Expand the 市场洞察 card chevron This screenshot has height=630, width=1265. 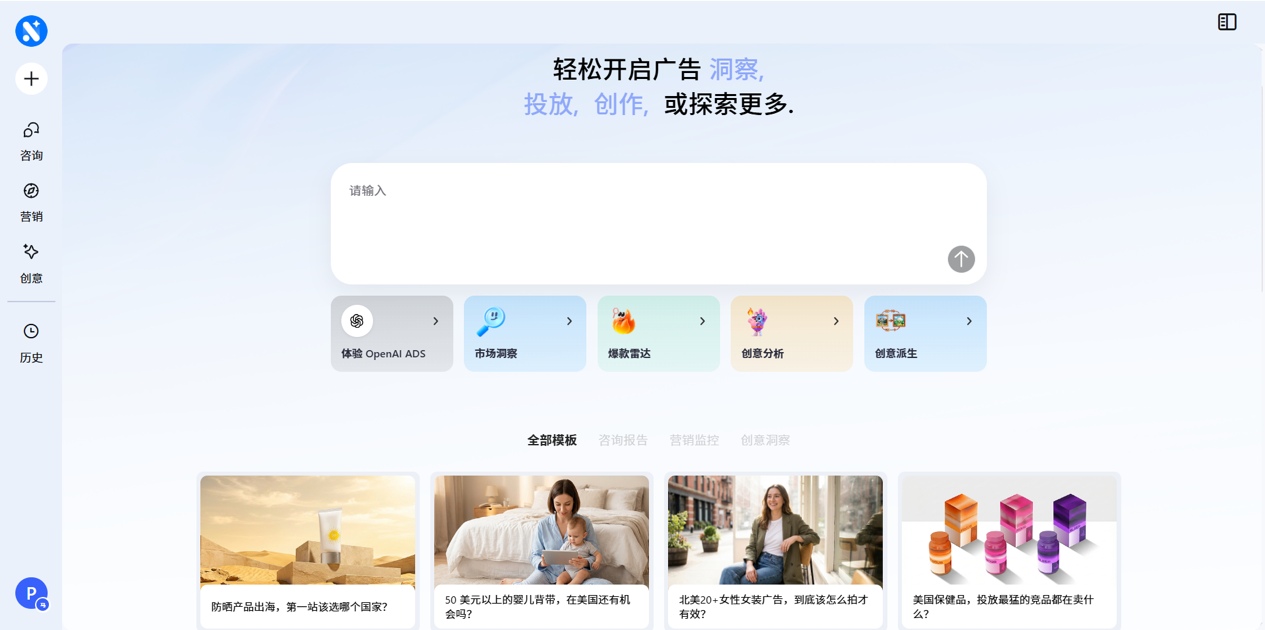(x=569, y=321)
